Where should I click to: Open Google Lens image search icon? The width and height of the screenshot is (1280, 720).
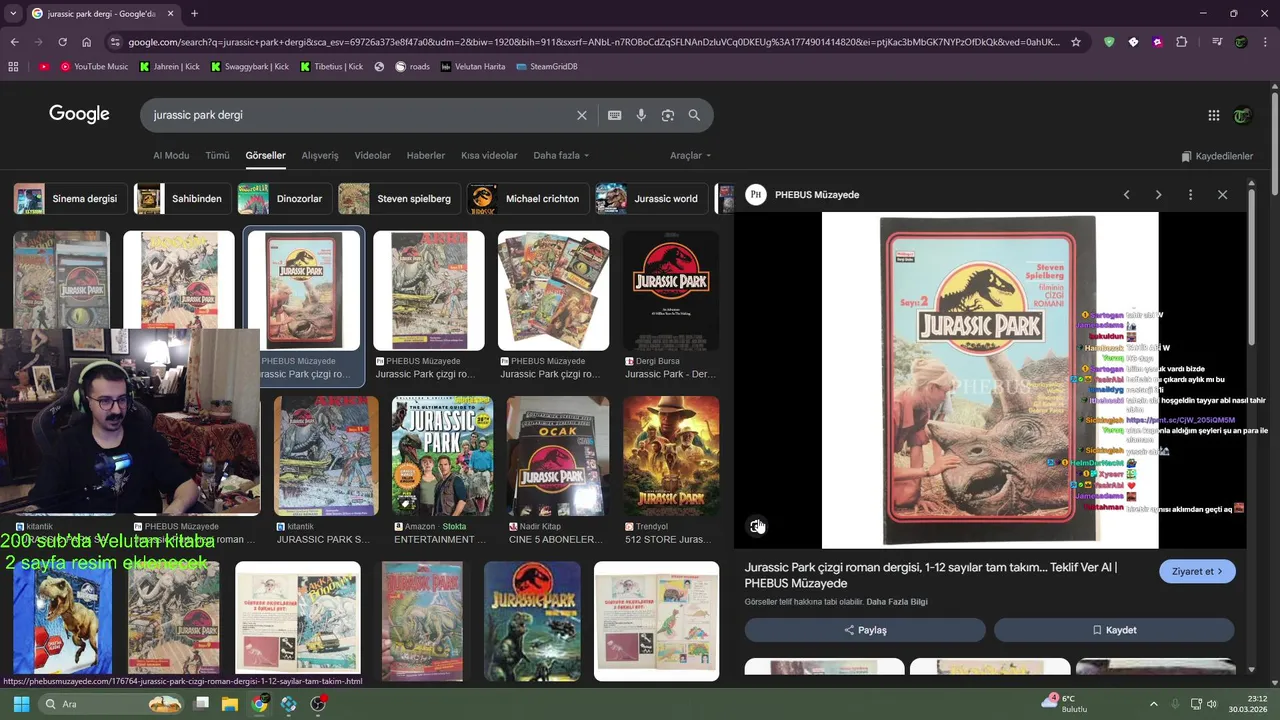(668, 115)
